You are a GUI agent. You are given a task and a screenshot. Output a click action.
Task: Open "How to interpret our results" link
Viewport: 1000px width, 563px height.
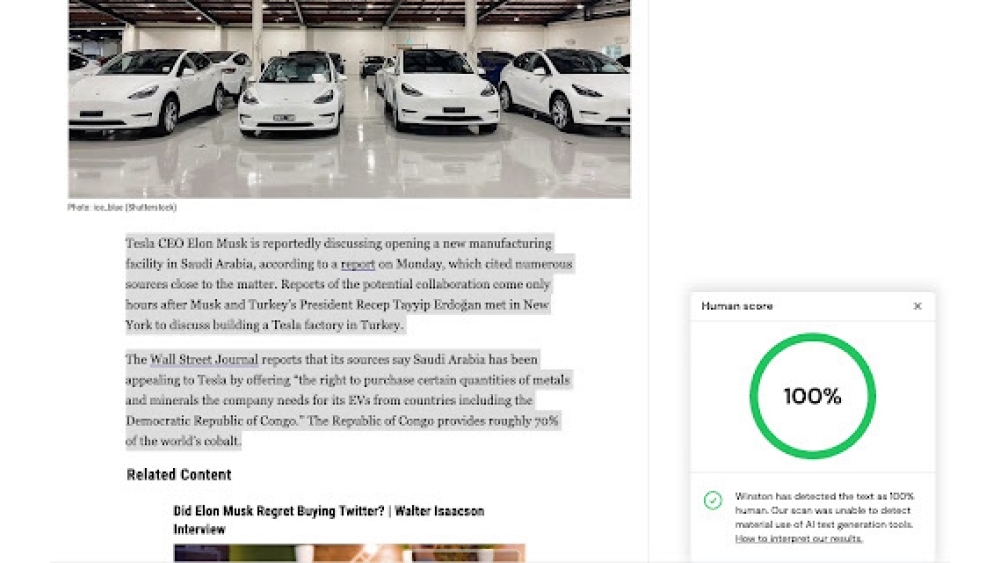click(x=798, y=539)
